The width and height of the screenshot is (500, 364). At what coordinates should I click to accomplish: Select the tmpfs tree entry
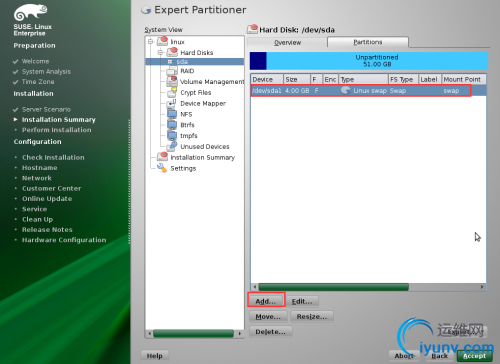tap(189, 136)
